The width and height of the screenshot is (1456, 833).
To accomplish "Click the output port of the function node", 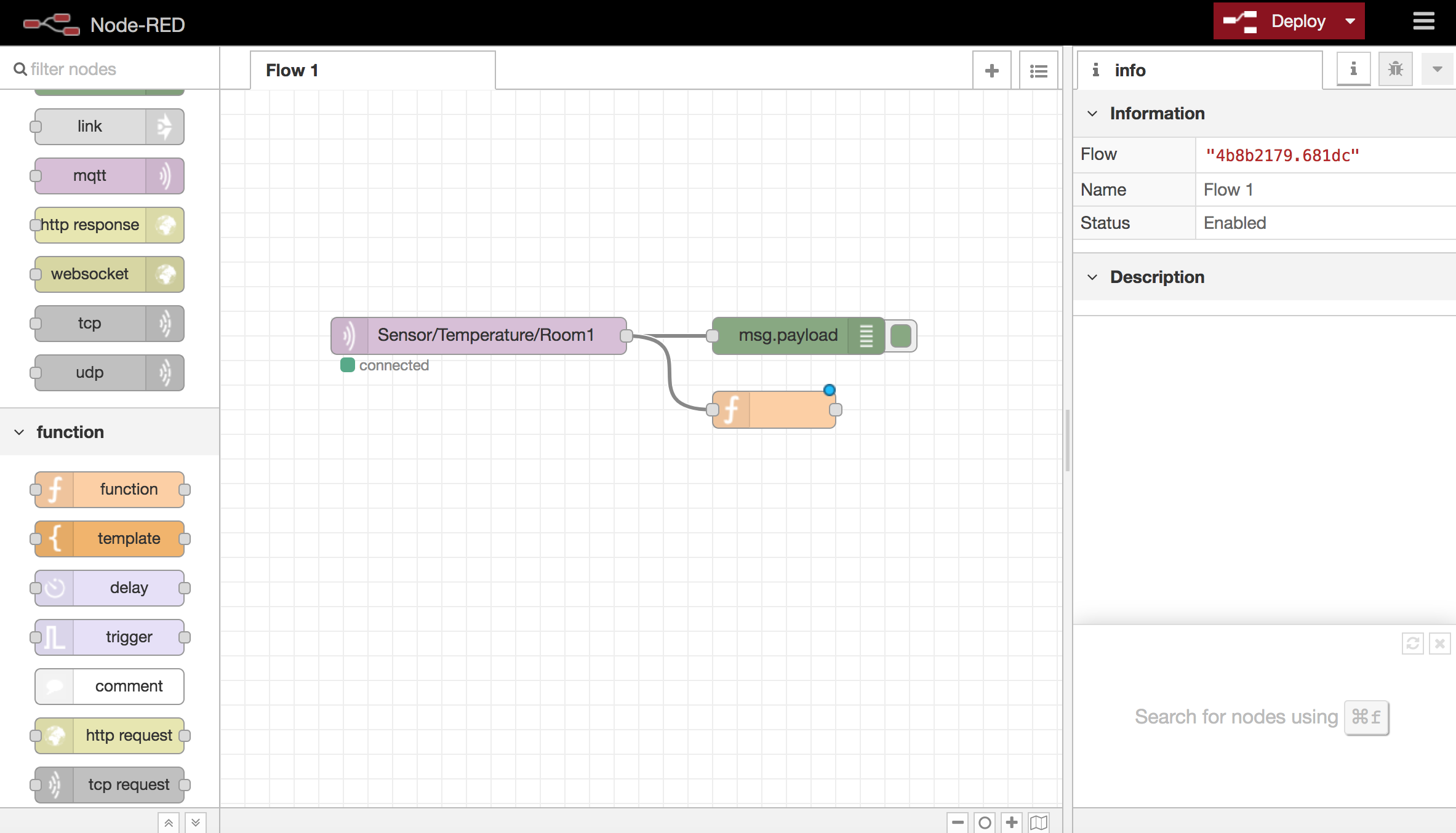I will coord(836,410).
